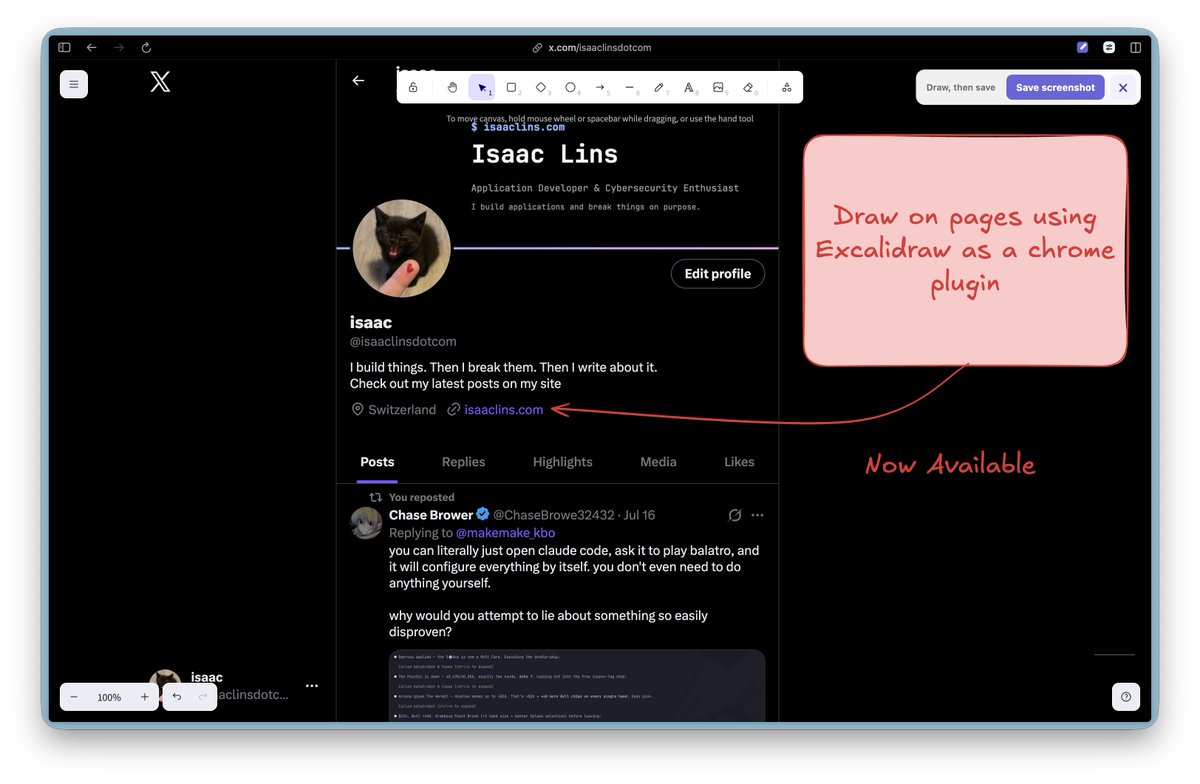Open the Excalidraw help question icon
Image resolution: width=1200 pixels, height=784 pixels.
point(1126,697)
